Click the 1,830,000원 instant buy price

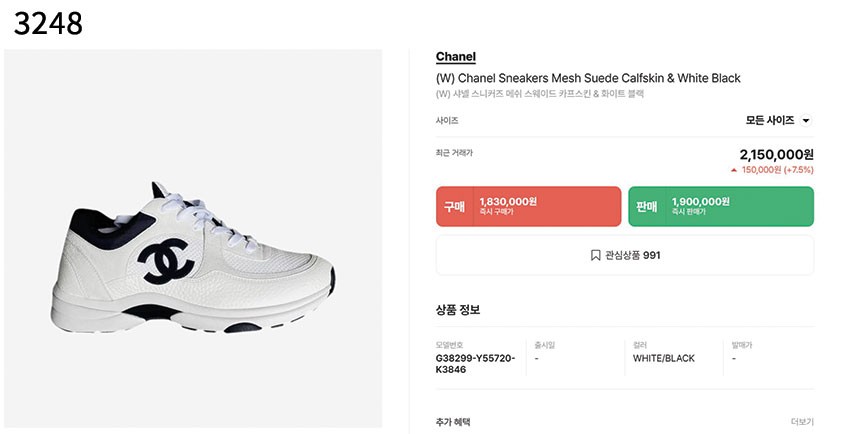coord(508,202)
